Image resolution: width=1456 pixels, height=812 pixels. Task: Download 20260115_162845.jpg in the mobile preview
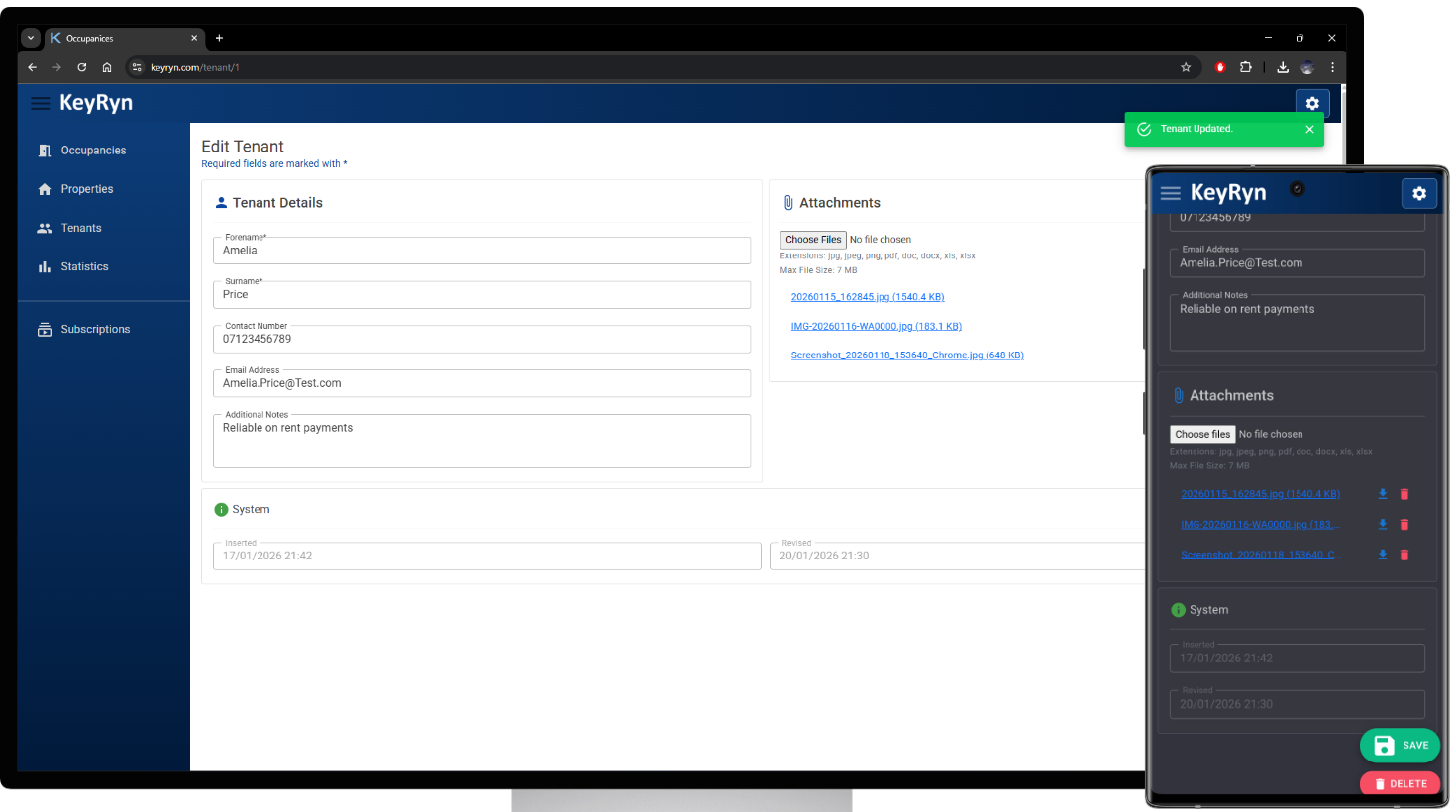click(x=1383, y=493)
